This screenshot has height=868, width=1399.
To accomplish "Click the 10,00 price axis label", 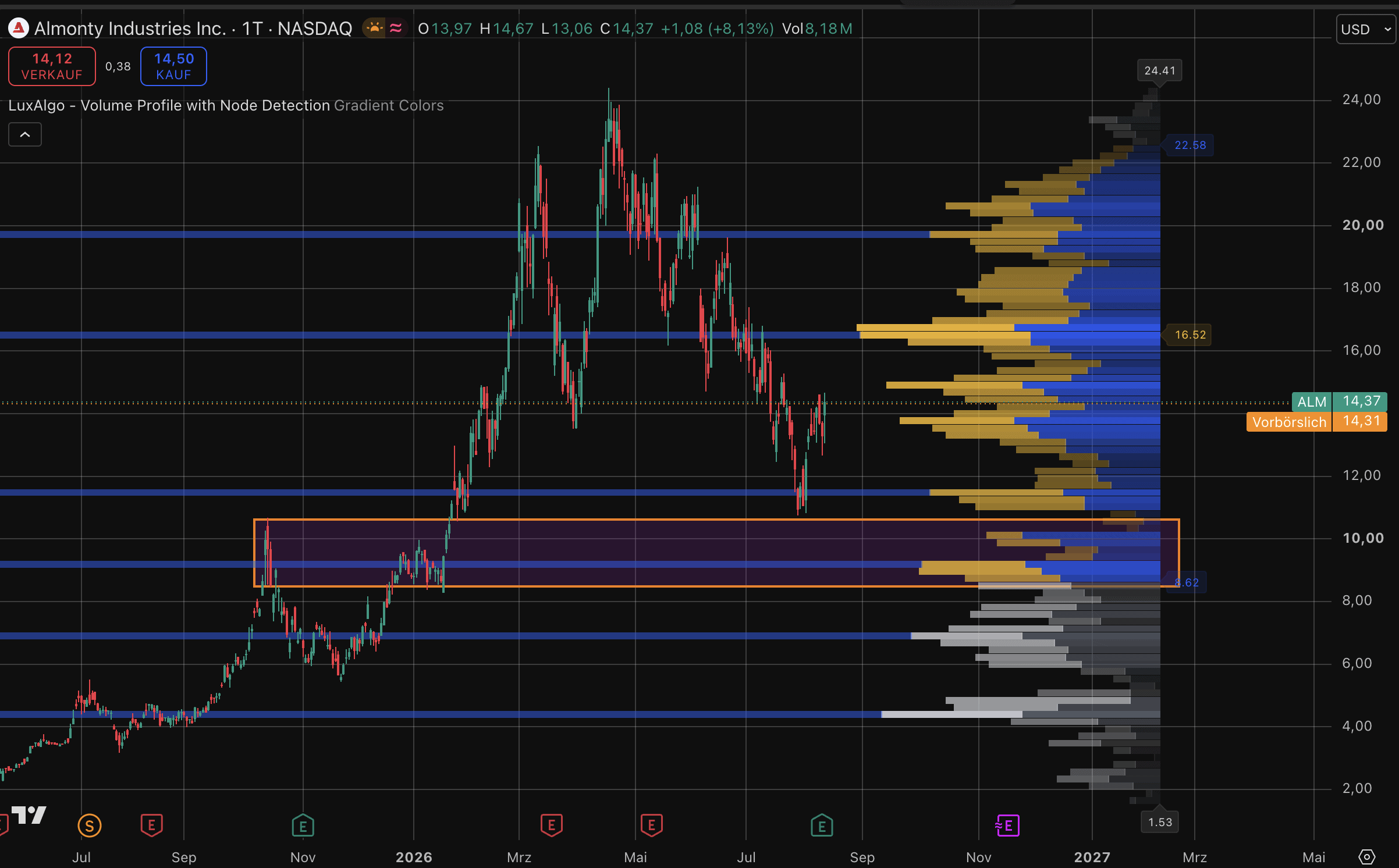I will click(1362, 538).
